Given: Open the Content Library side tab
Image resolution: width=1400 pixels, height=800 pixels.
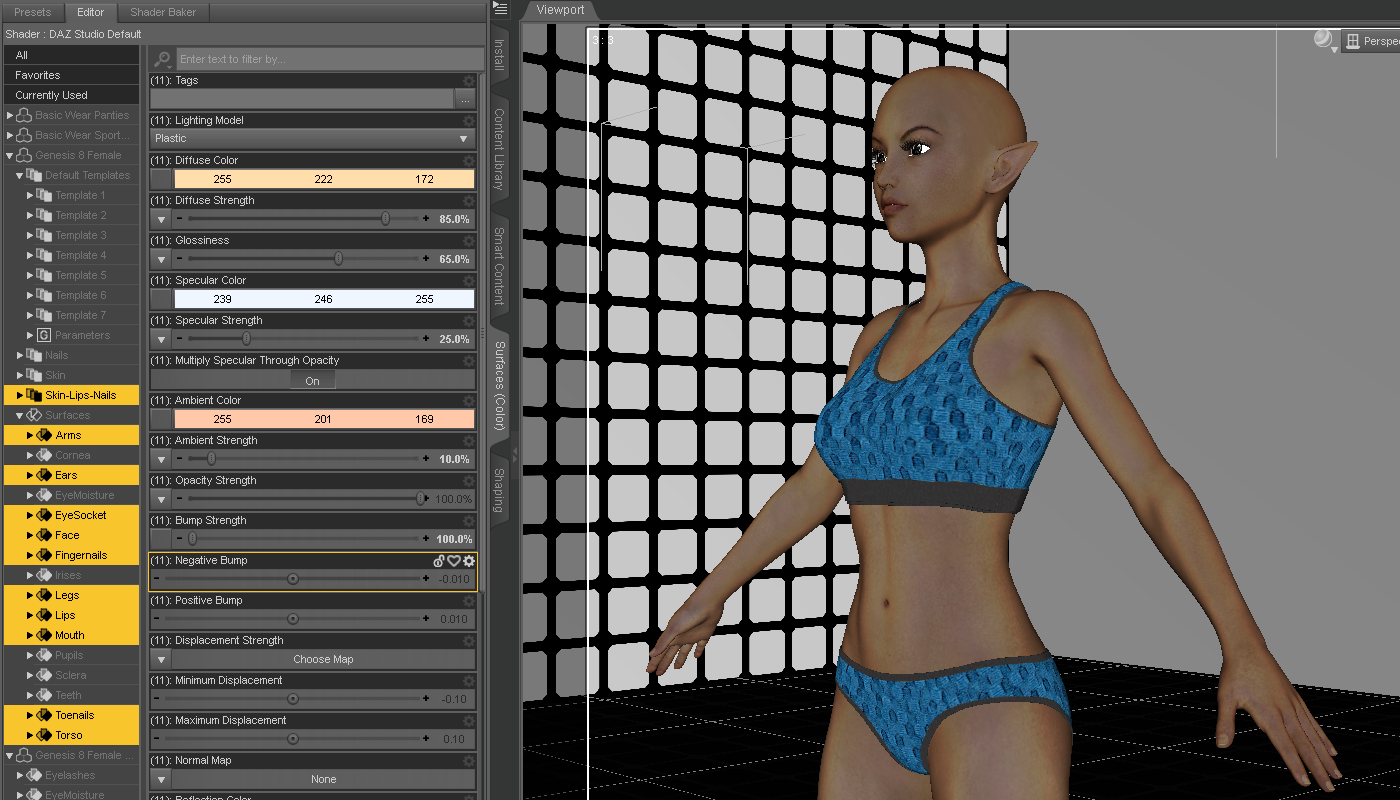Looking at the screenshot, I should [x=499, y=149].
